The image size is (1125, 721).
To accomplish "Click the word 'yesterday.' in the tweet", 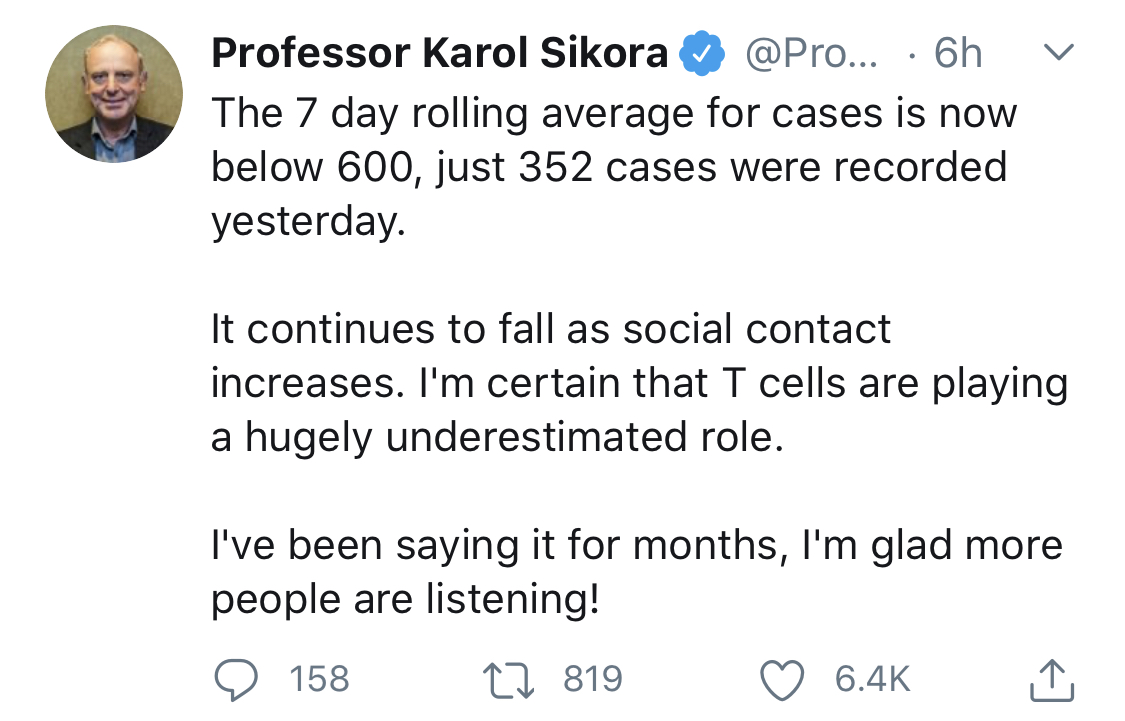I will (x=308, y=222).
